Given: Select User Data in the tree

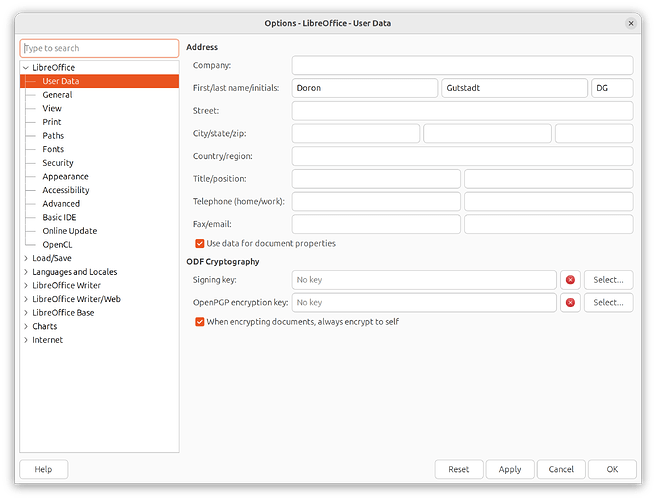Looking at the screenshot, I should coord(100,81).
